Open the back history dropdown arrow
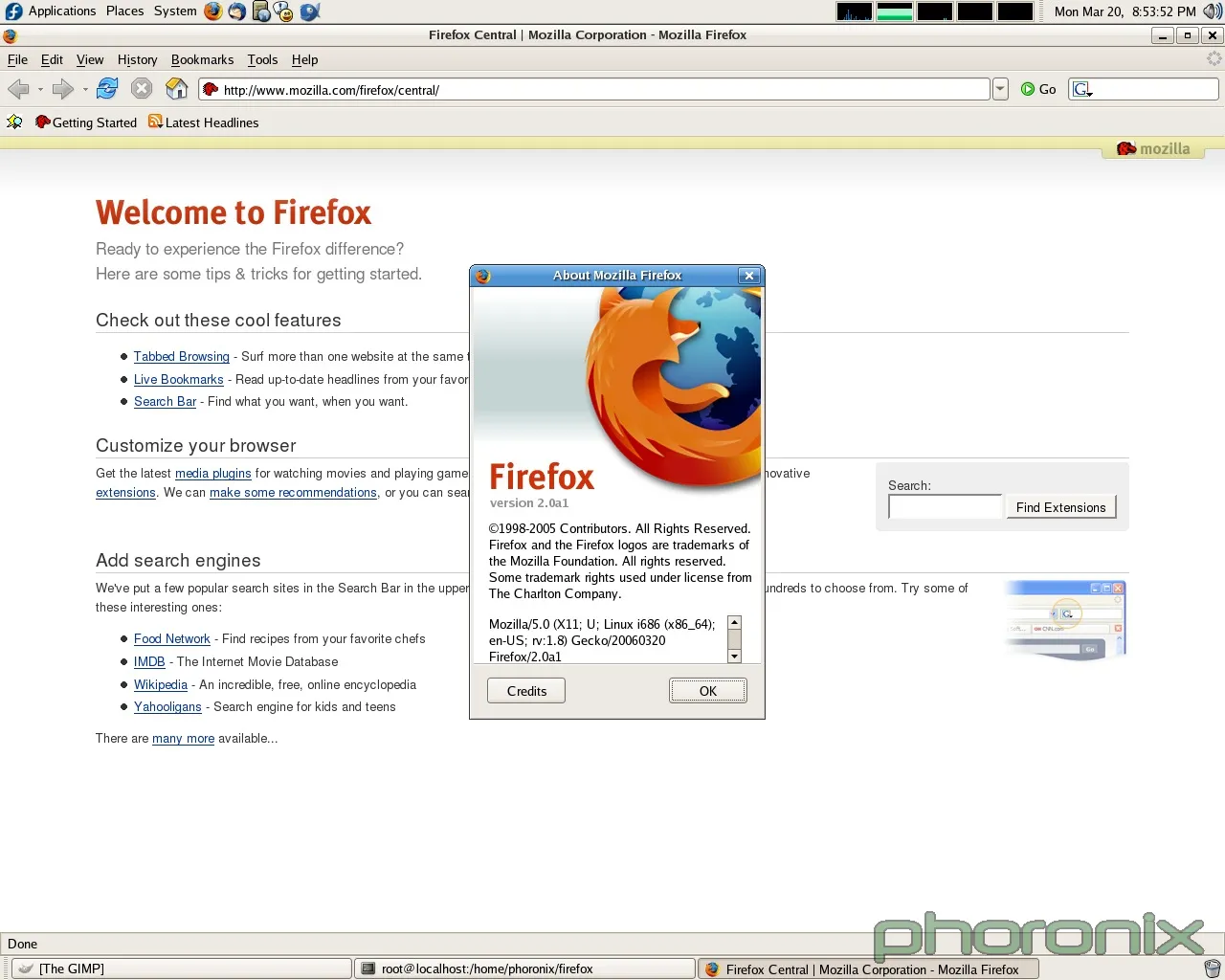The height and width of the screenshot is (980, 1225). [40, 90]
